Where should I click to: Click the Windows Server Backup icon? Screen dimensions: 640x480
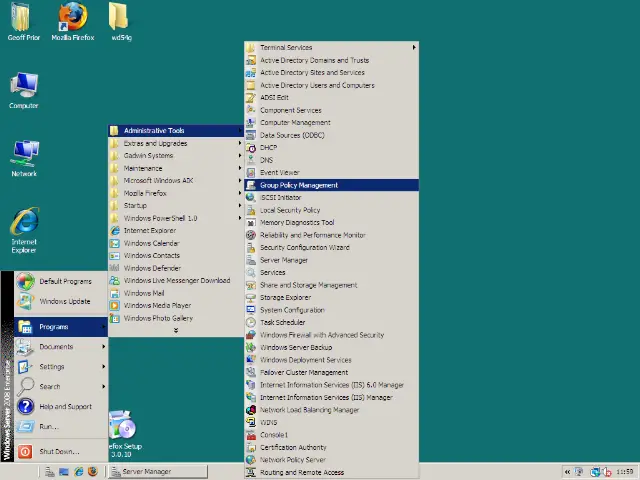251,347
